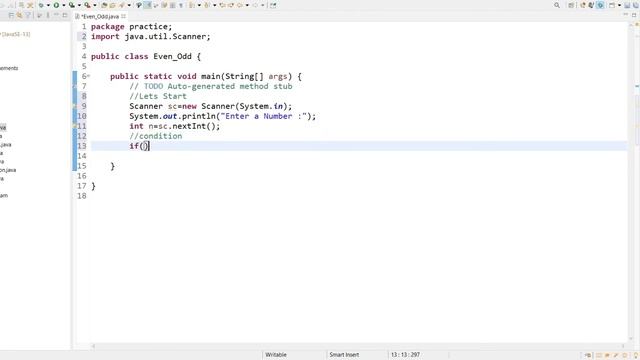This screenshot has height=360, width=640.
Task: Click the closing brace on line 15
Action: coord(113,166)
